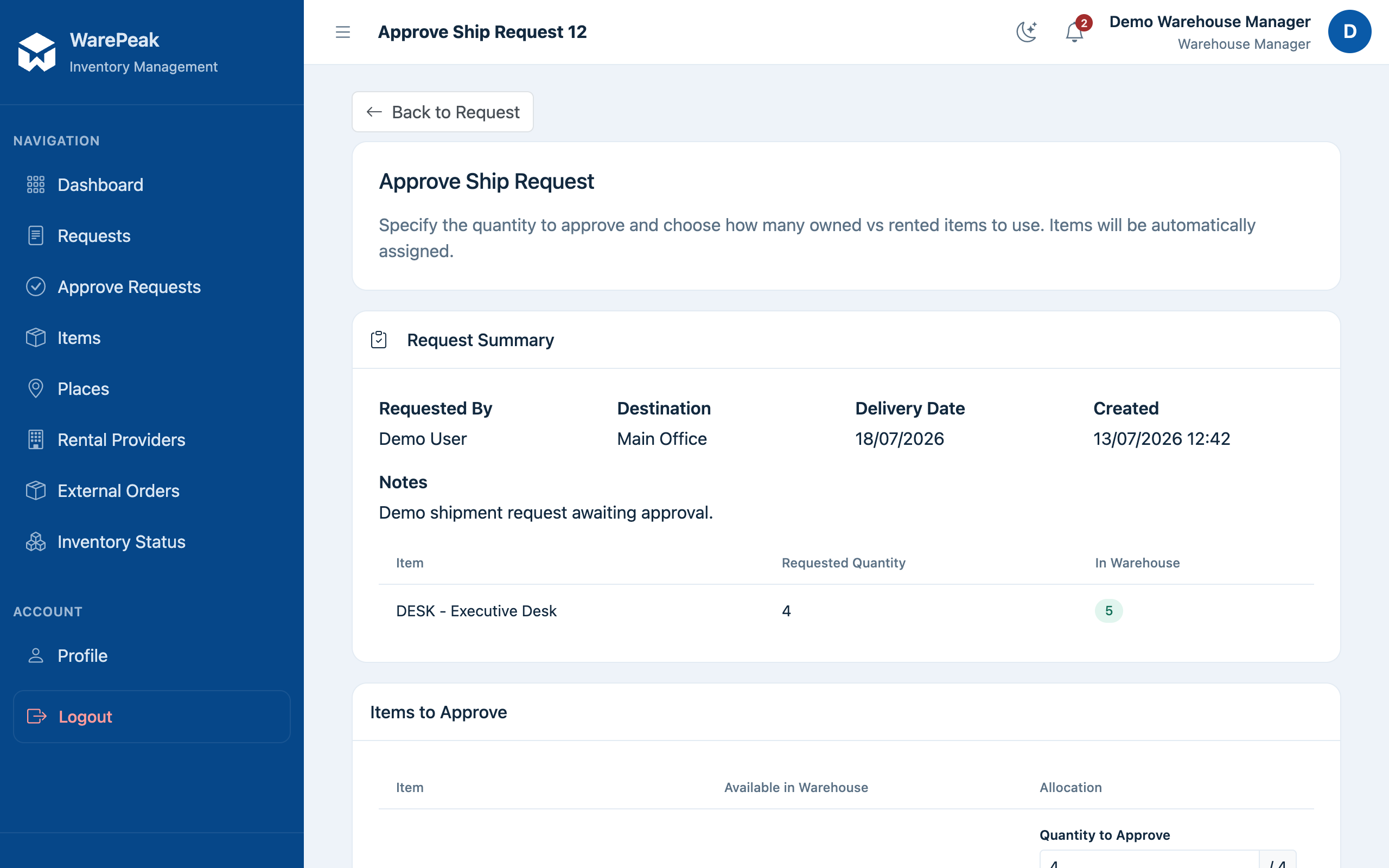Click Available in Warehouse column header
Image resolution: width=1389 pixels, height=868 pixels.
coord(796,787)
